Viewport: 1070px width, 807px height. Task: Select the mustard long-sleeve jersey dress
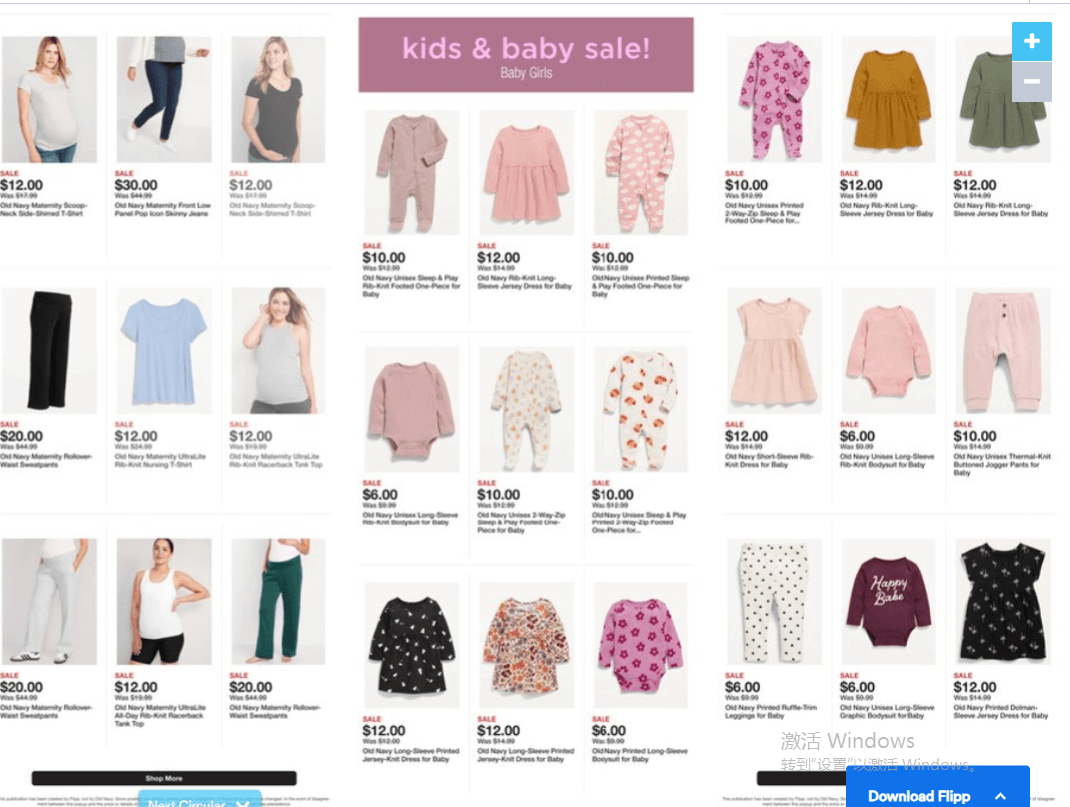888,100
